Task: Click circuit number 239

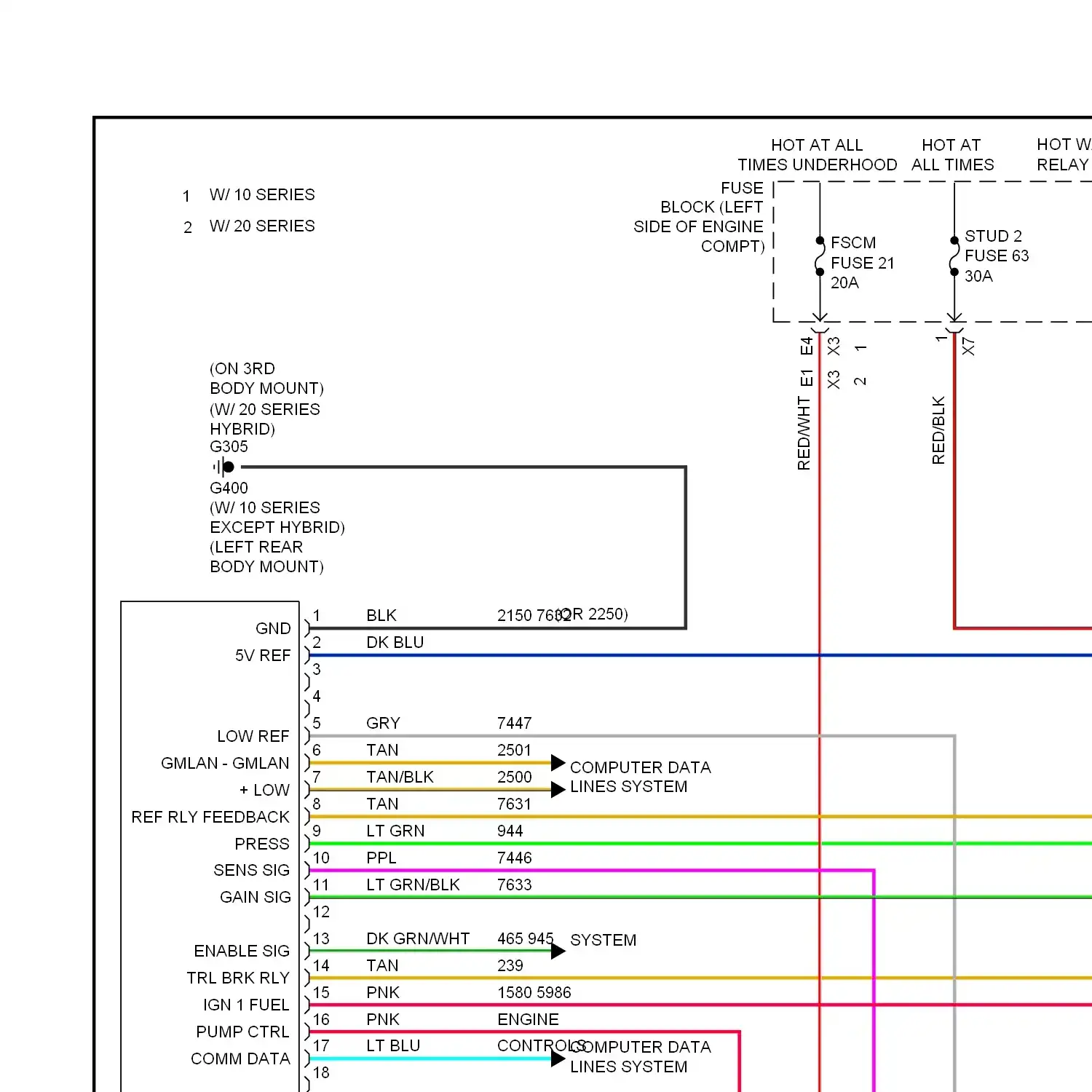Action: pos(510,965)
